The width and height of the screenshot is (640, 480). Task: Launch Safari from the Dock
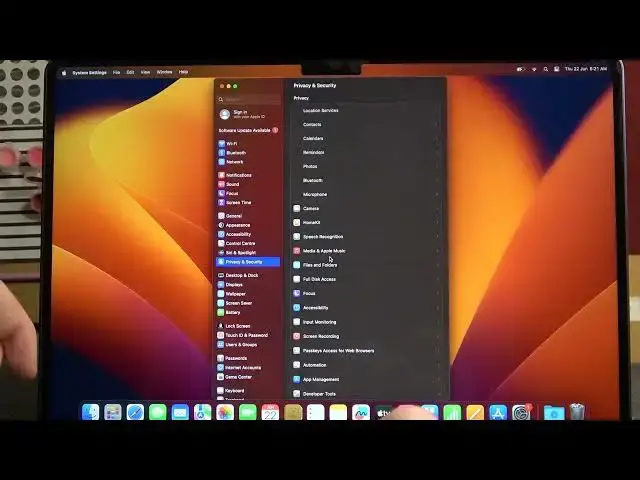point(135,412)
